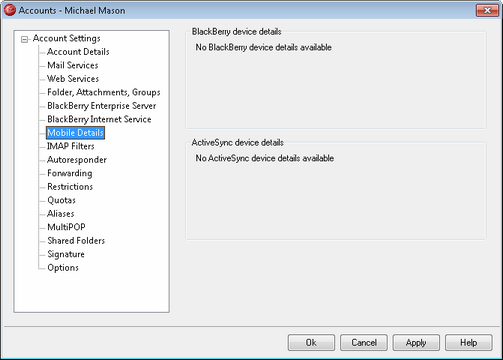This screenshot has width=503, height=360.
Task: Click the 'ActiveSync device details' group label
Action: pos(237,143)
